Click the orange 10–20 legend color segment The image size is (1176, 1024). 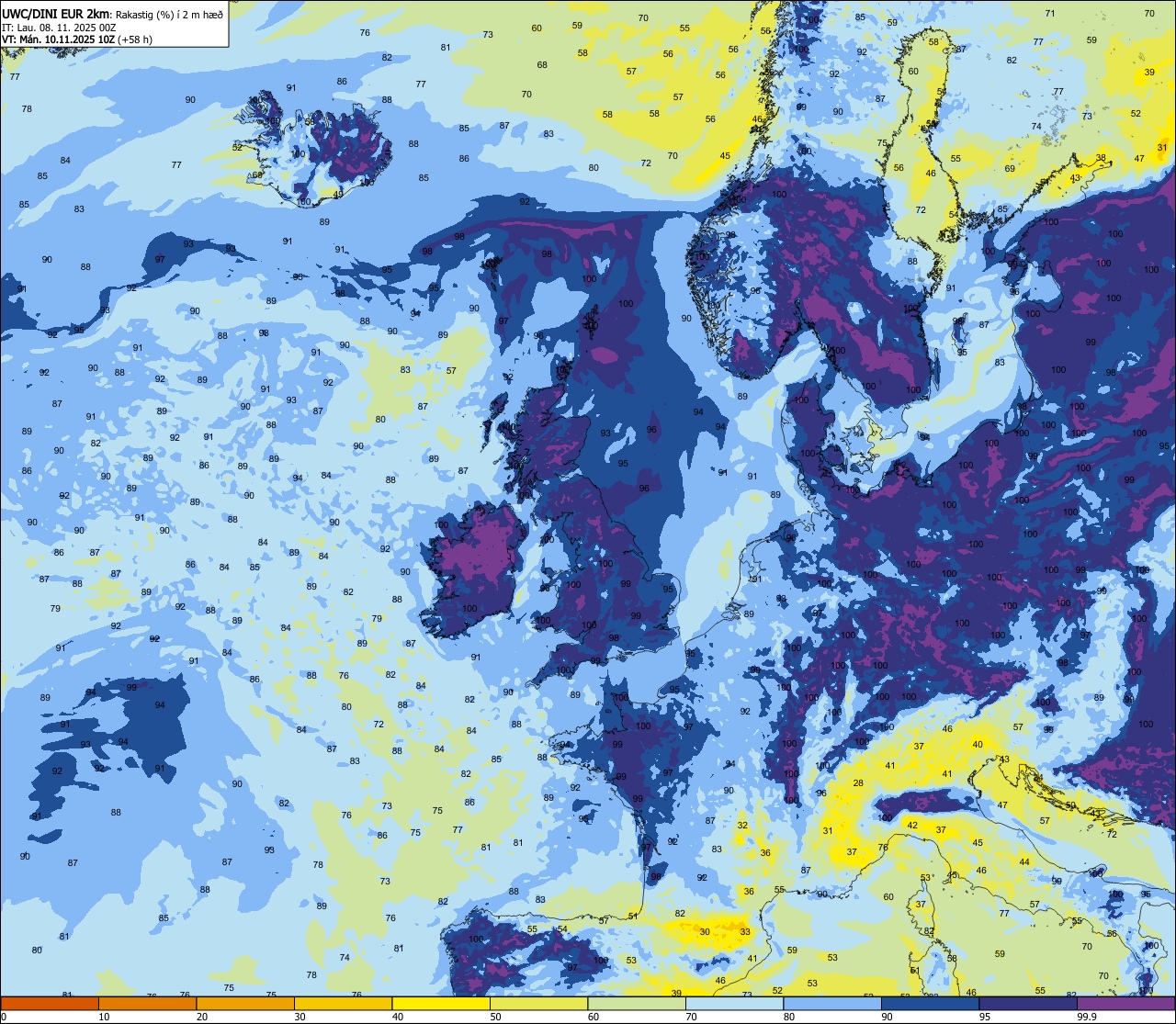point(147,1003)
